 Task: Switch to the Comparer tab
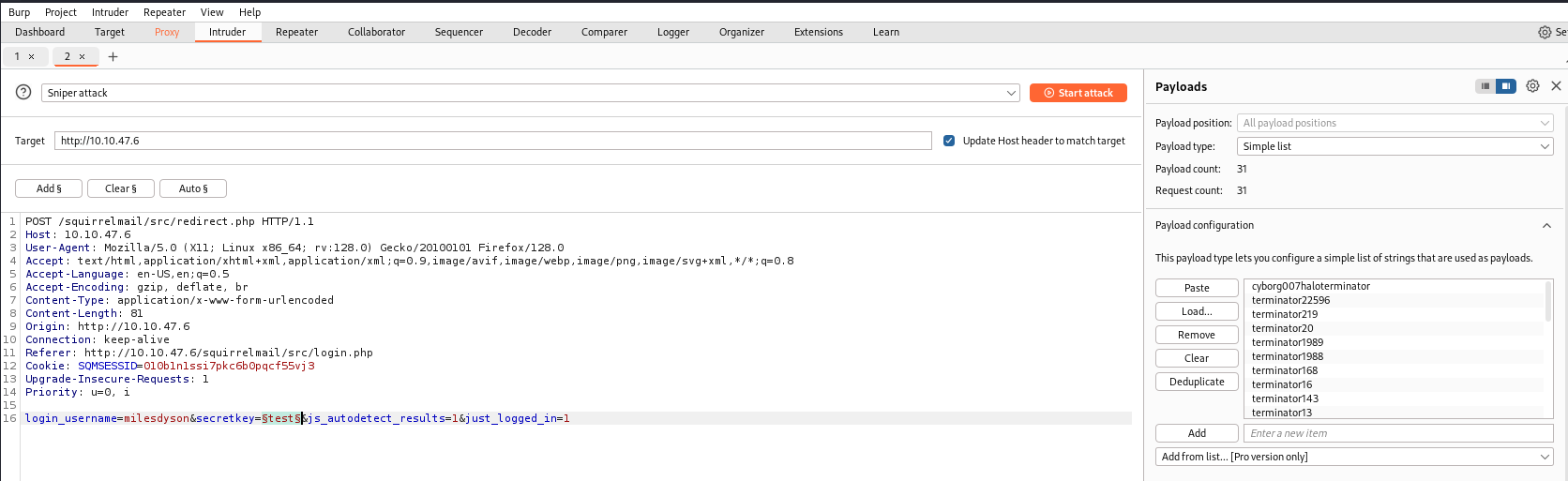tap(604, 32)
